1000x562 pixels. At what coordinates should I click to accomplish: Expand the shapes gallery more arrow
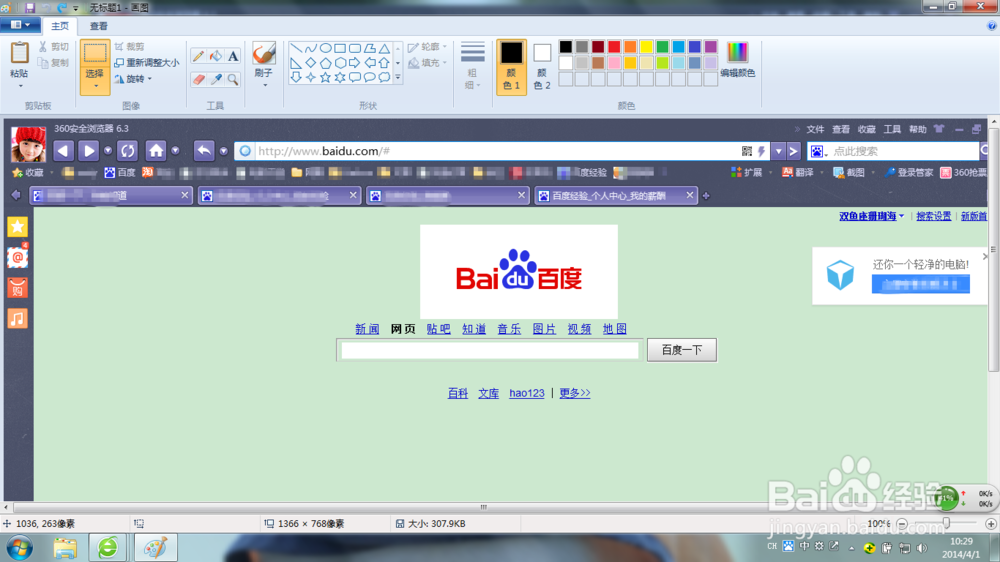click(x=398, y=77)
